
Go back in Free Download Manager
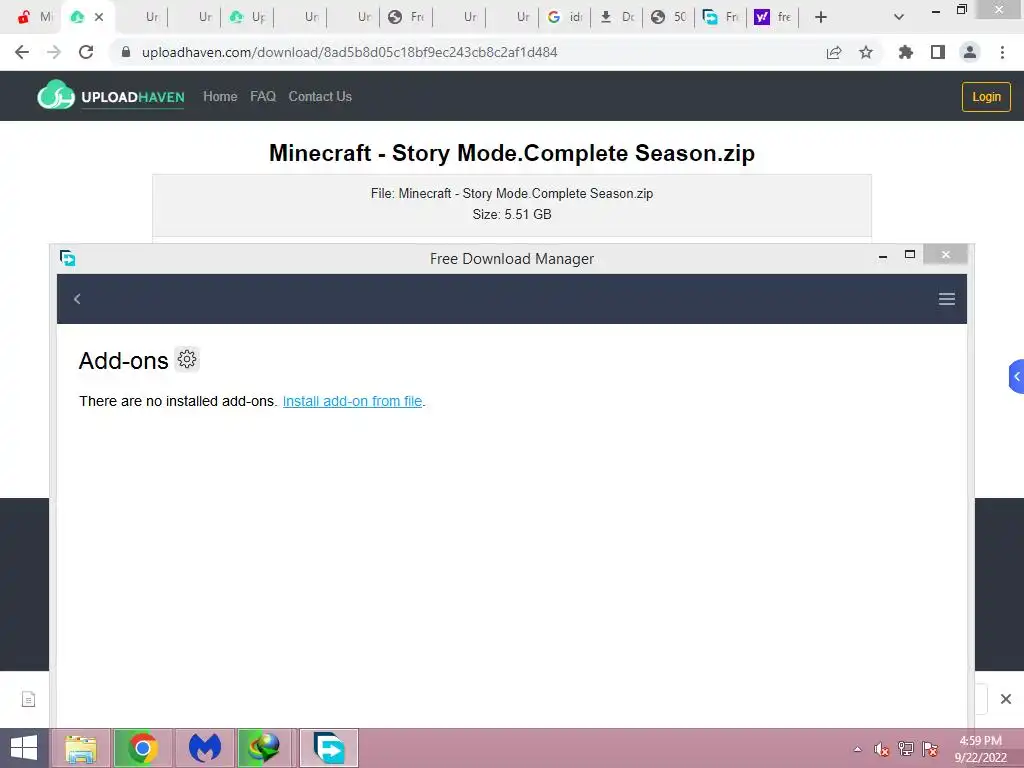click(x=77, y=298)
